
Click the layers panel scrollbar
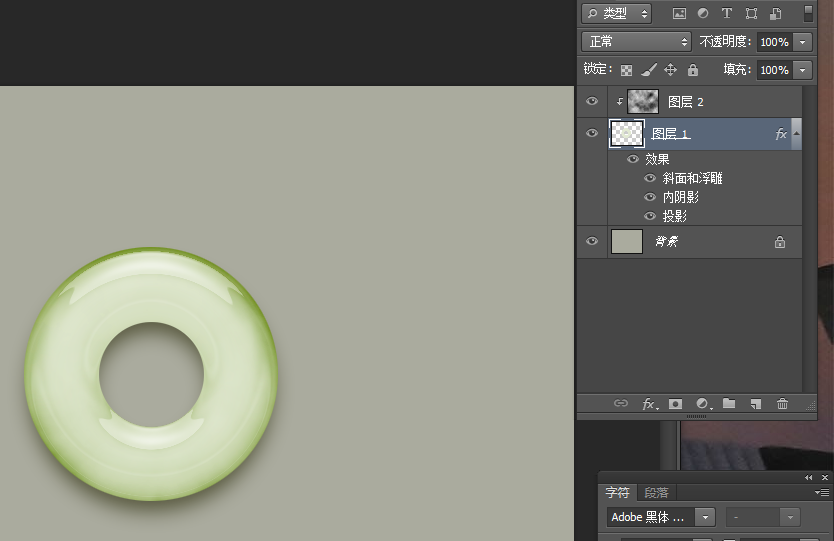pyautogui.click(x=810, y=238)
